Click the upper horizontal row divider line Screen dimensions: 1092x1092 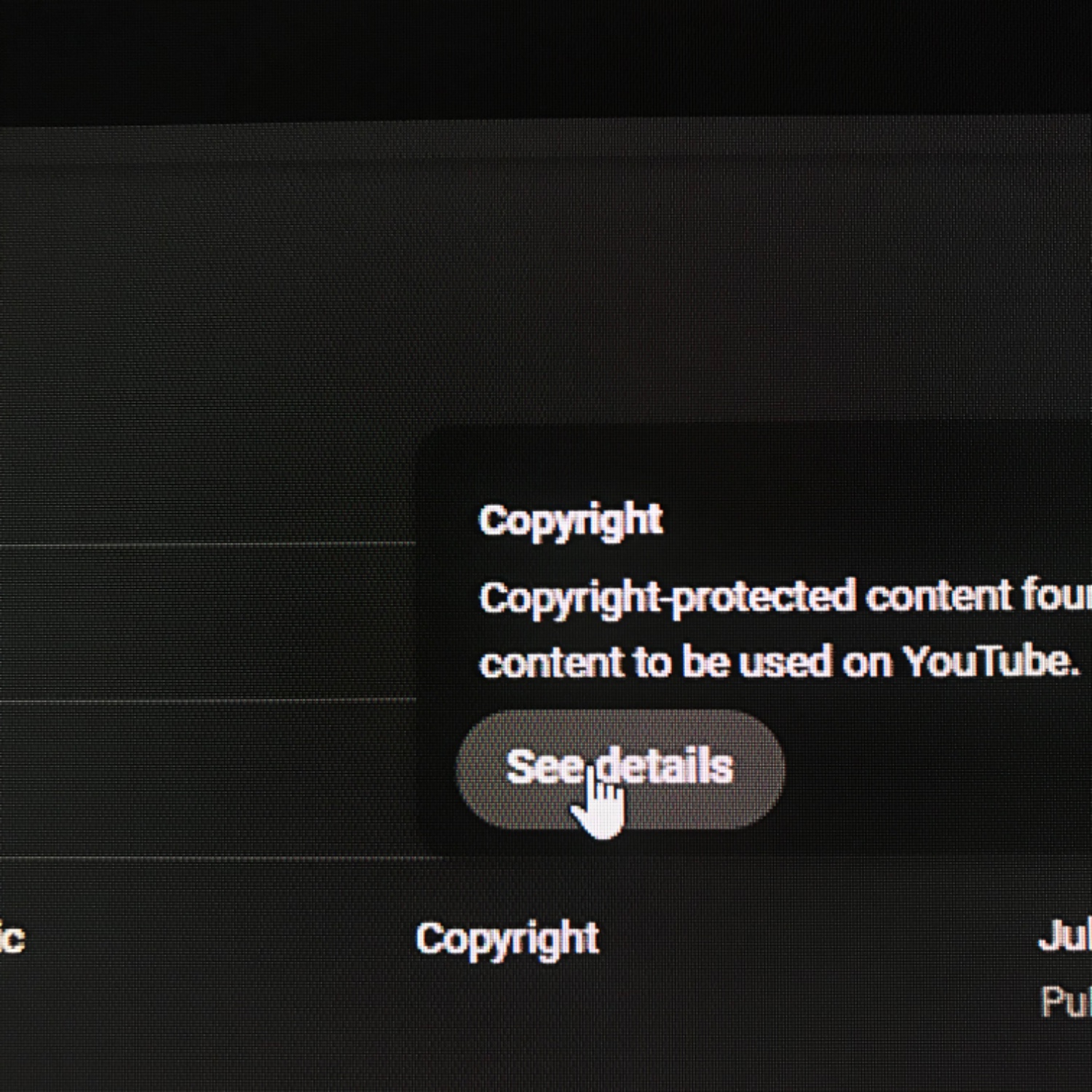207,544
